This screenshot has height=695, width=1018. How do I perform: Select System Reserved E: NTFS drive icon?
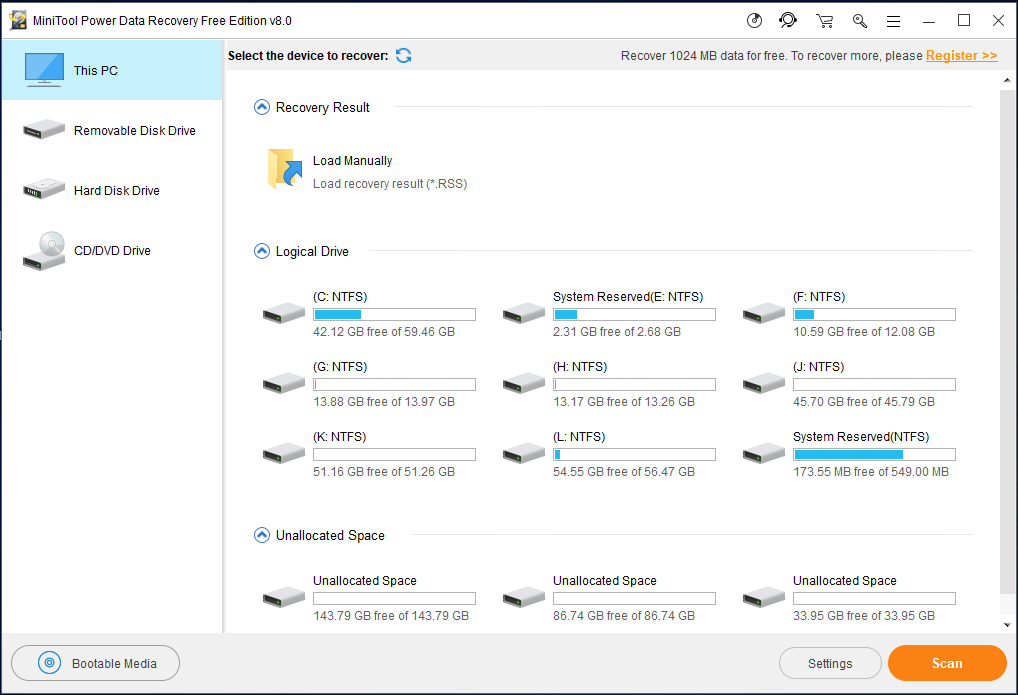(524, 313)
